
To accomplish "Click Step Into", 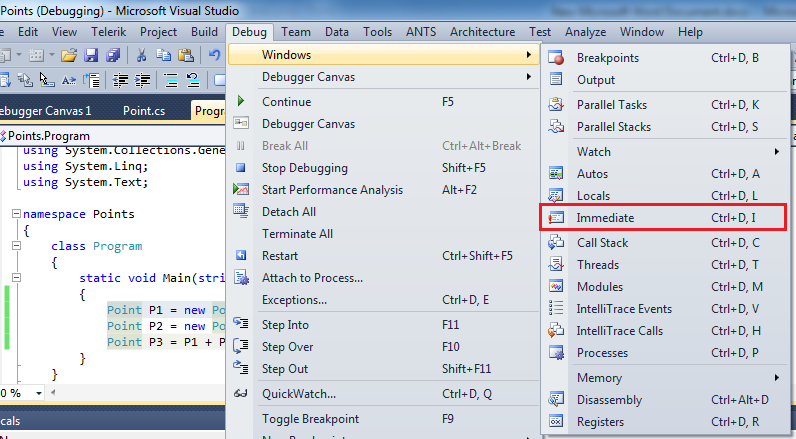I will point(383,325).
